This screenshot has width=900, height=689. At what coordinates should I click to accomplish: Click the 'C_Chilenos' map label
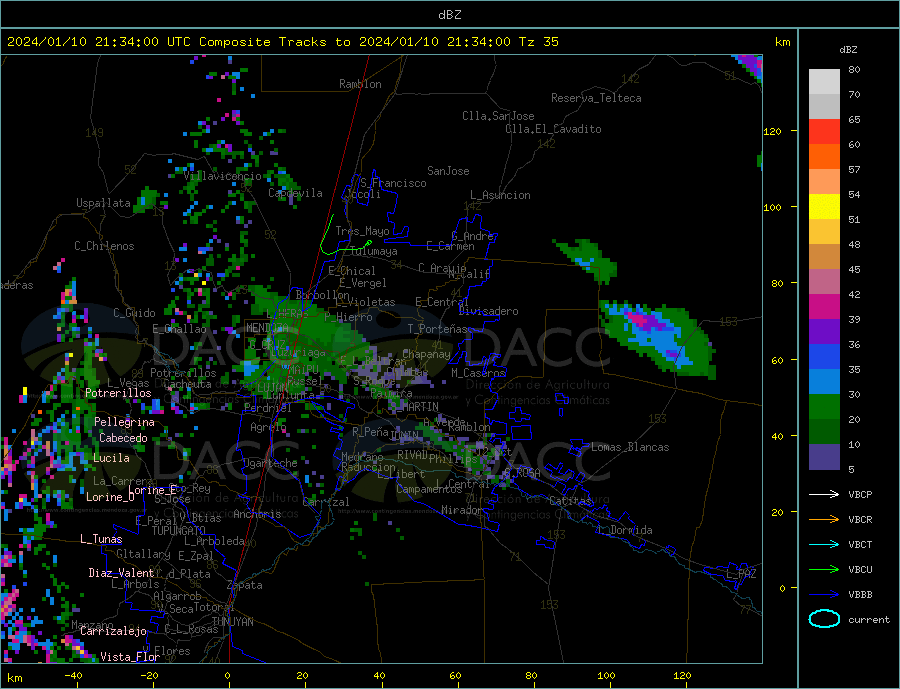pos(104,246)
